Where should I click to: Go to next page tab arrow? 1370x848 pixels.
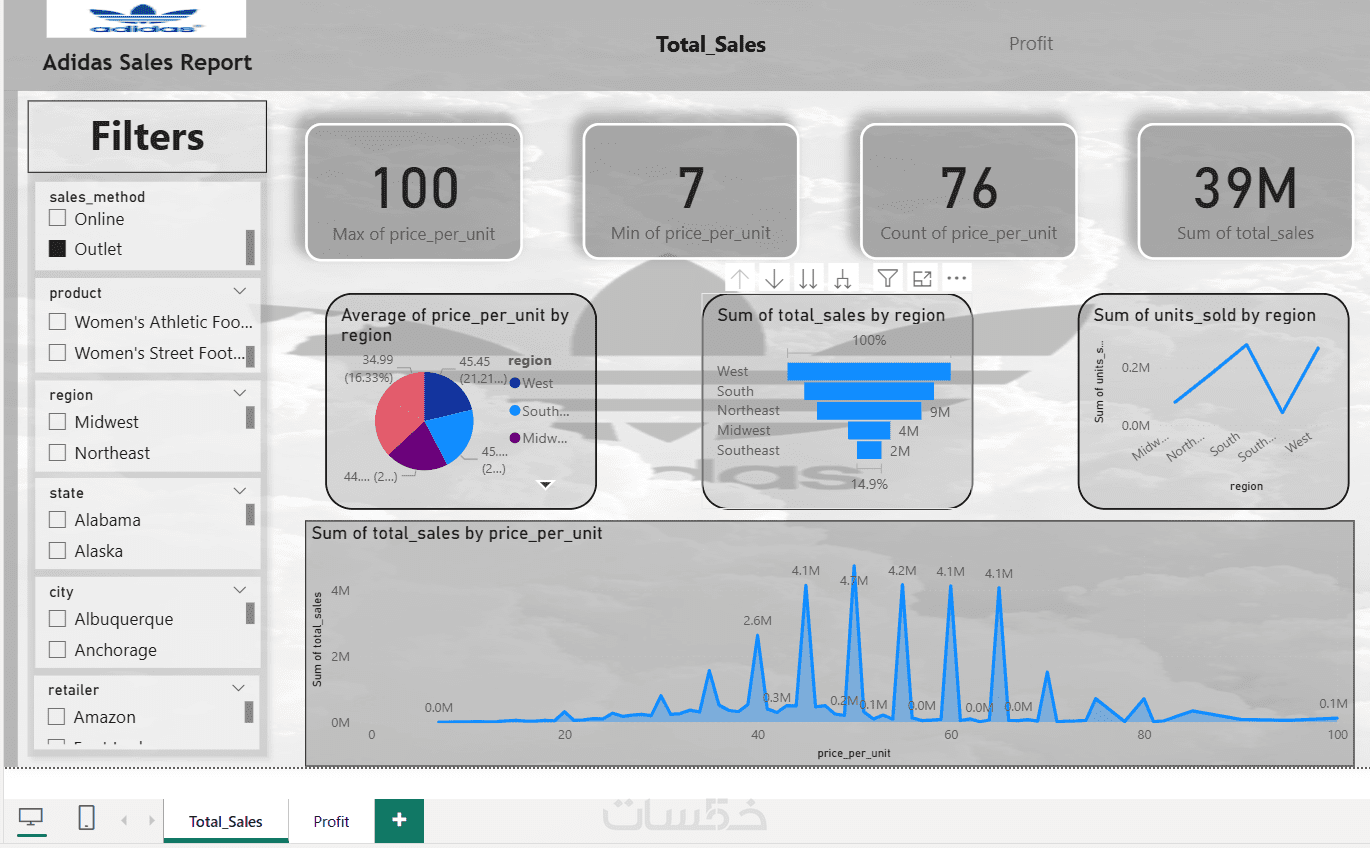click(x=152, y=820)
